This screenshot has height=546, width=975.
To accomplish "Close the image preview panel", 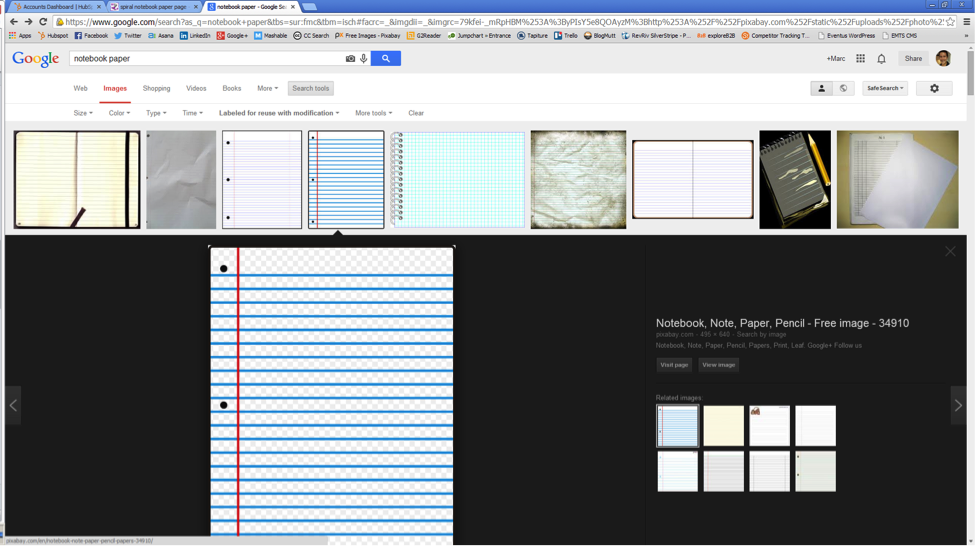I will click(x=950, y=251).
